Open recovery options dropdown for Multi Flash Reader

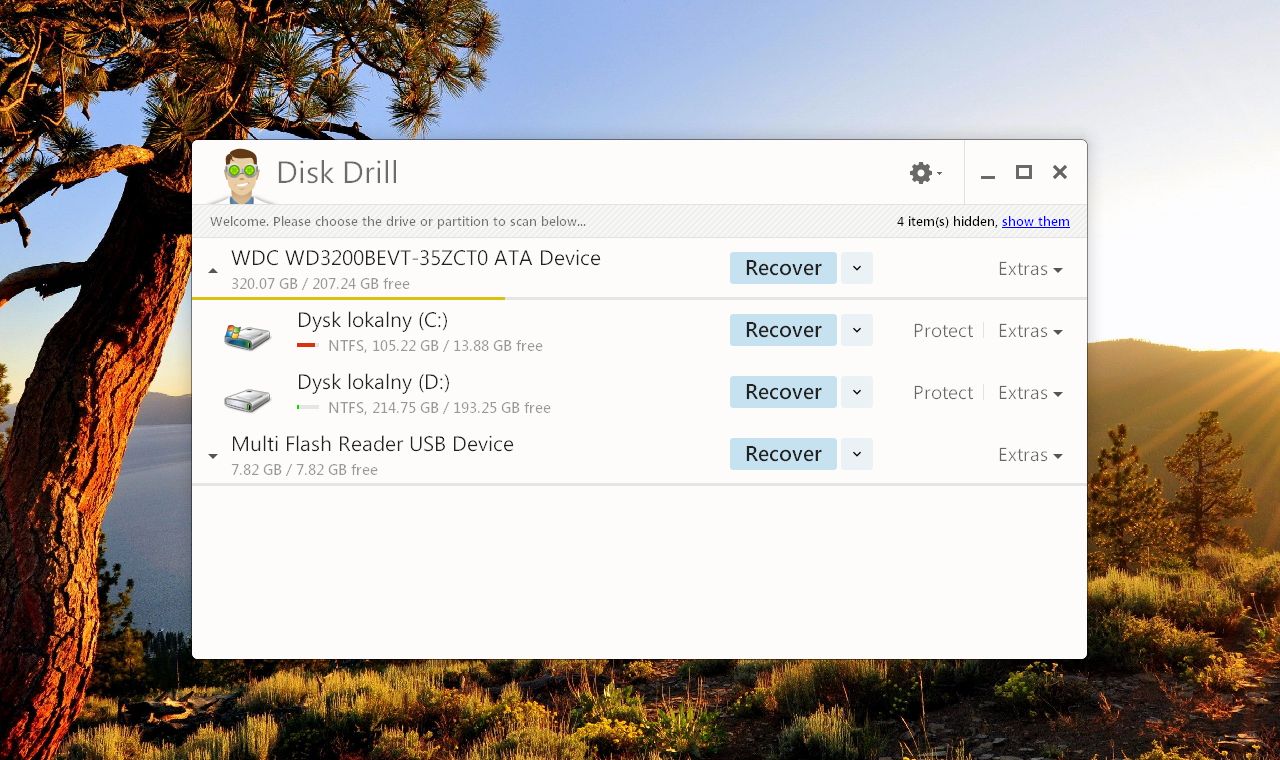857,454
